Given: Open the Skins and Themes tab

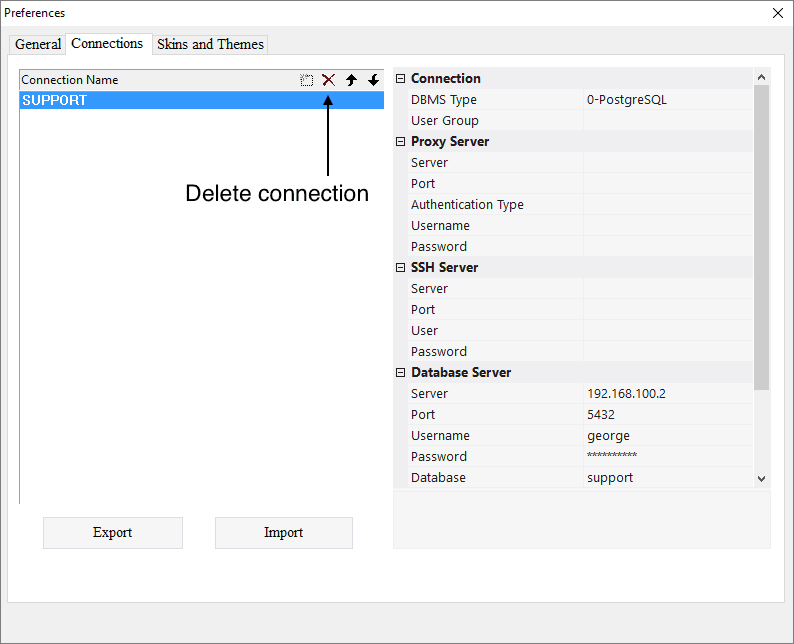Looking at the screenshot, I should (210, 44).
